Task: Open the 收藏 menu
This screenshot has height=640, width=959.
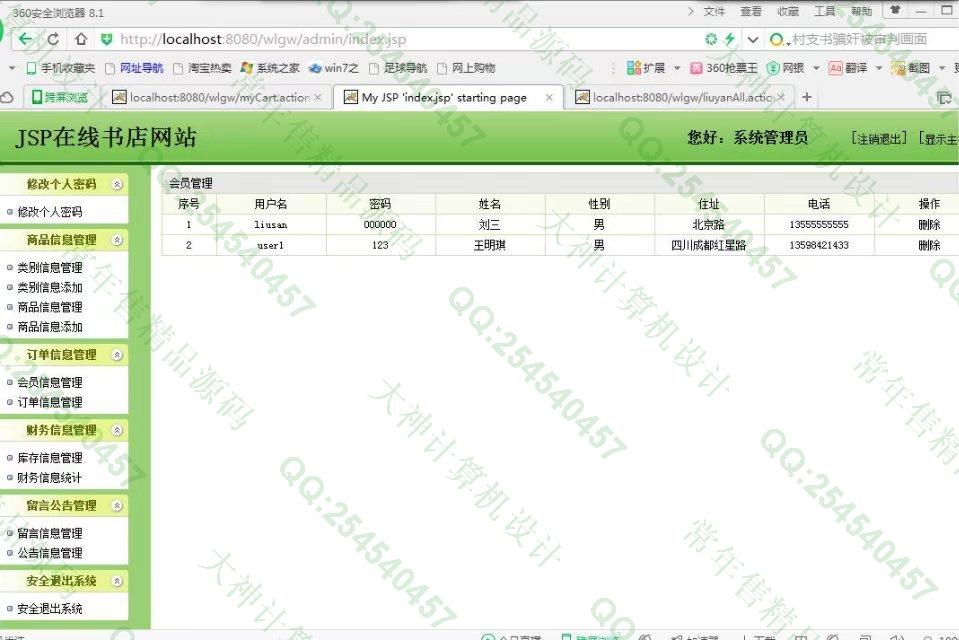Action: pos(788,11)
